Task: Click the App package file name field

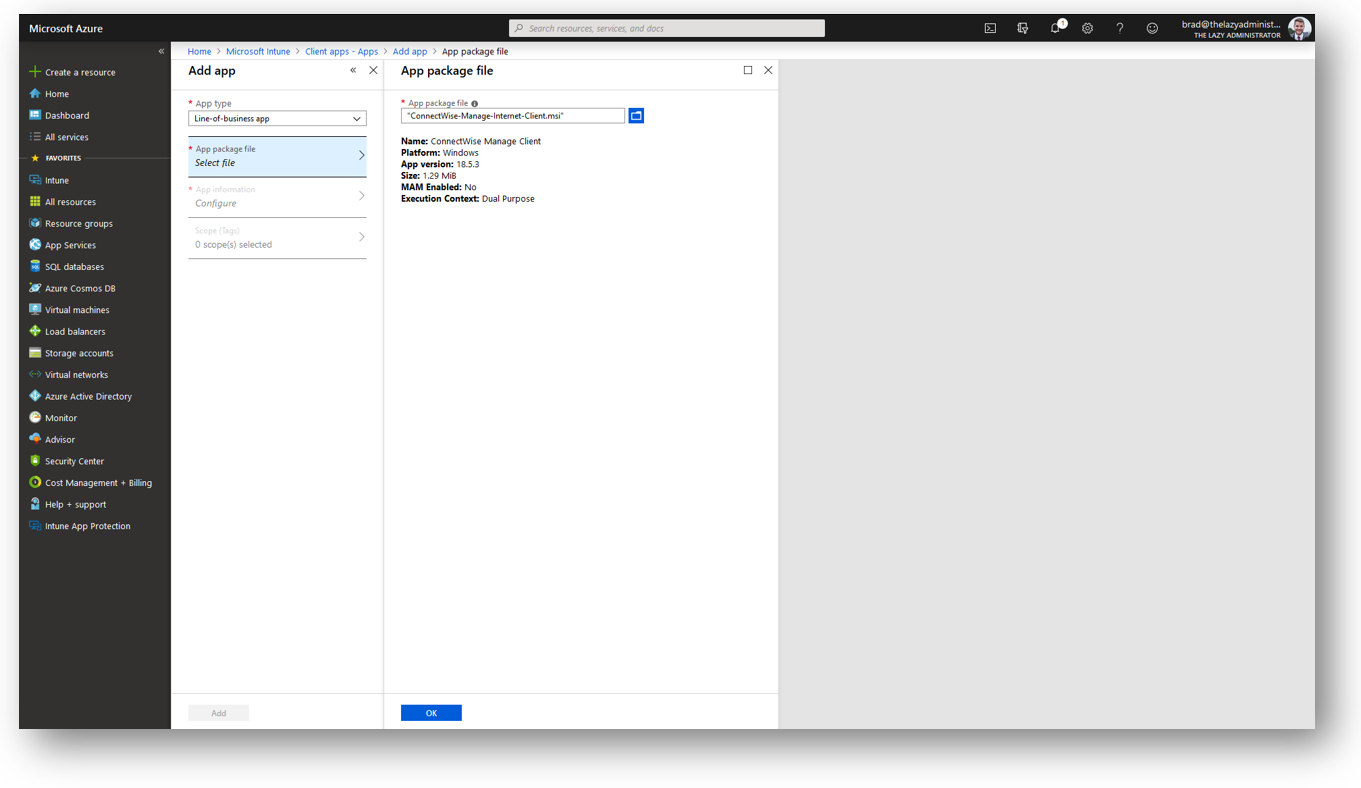Action: 513,116
